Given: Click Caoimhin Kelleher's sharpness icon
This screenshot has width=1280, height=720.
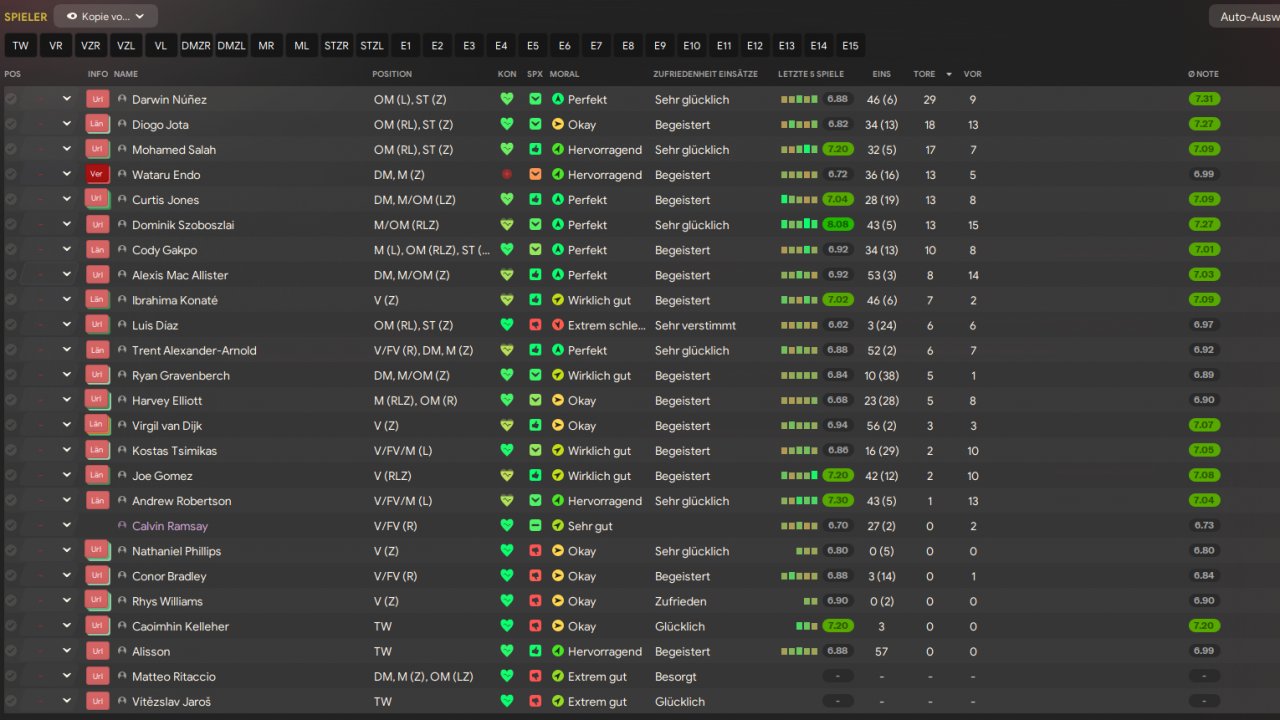Looking at the screenshot, I should coord(535,626).
